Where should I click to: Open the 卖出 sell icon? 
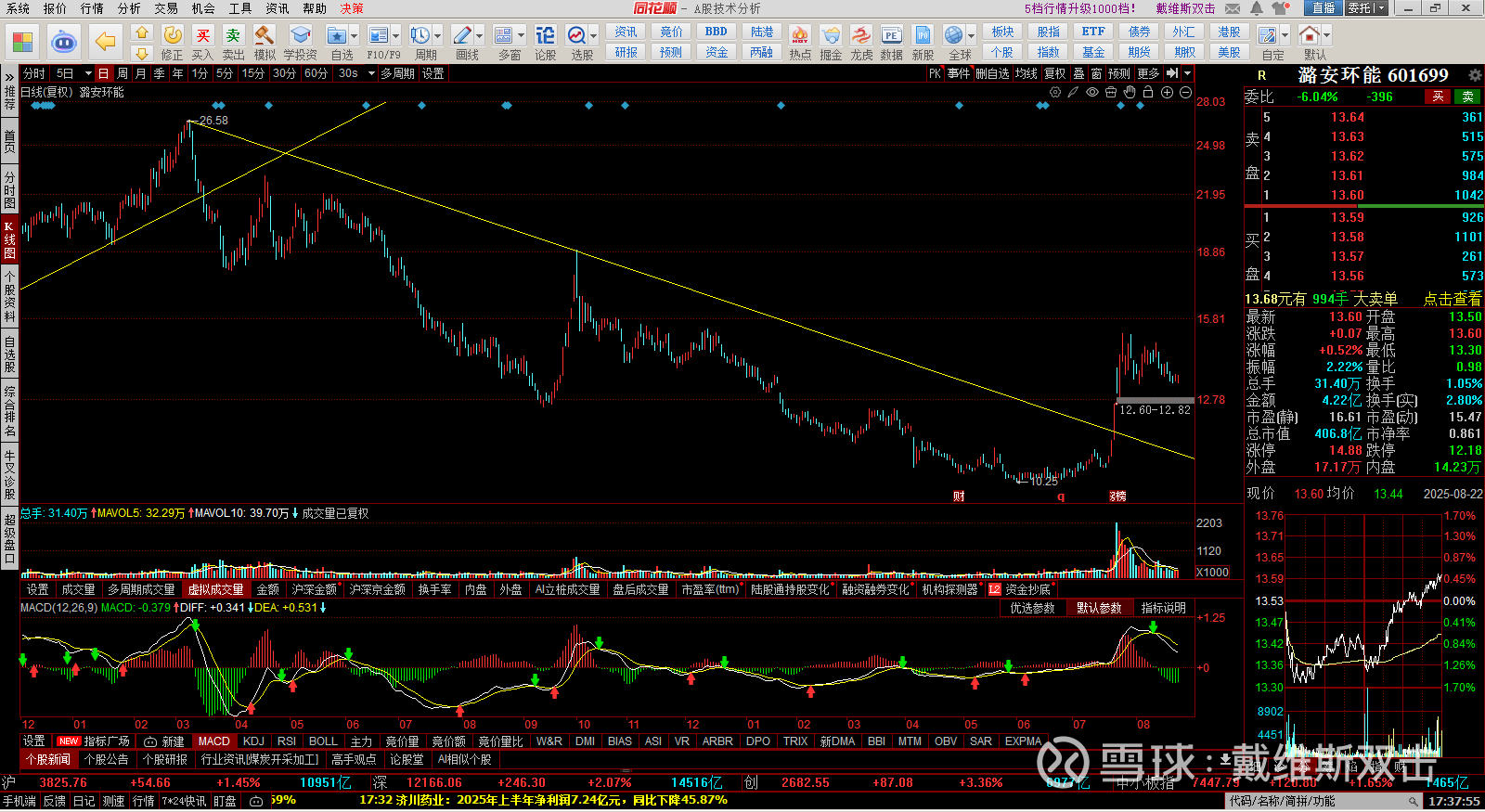[233, 35]
